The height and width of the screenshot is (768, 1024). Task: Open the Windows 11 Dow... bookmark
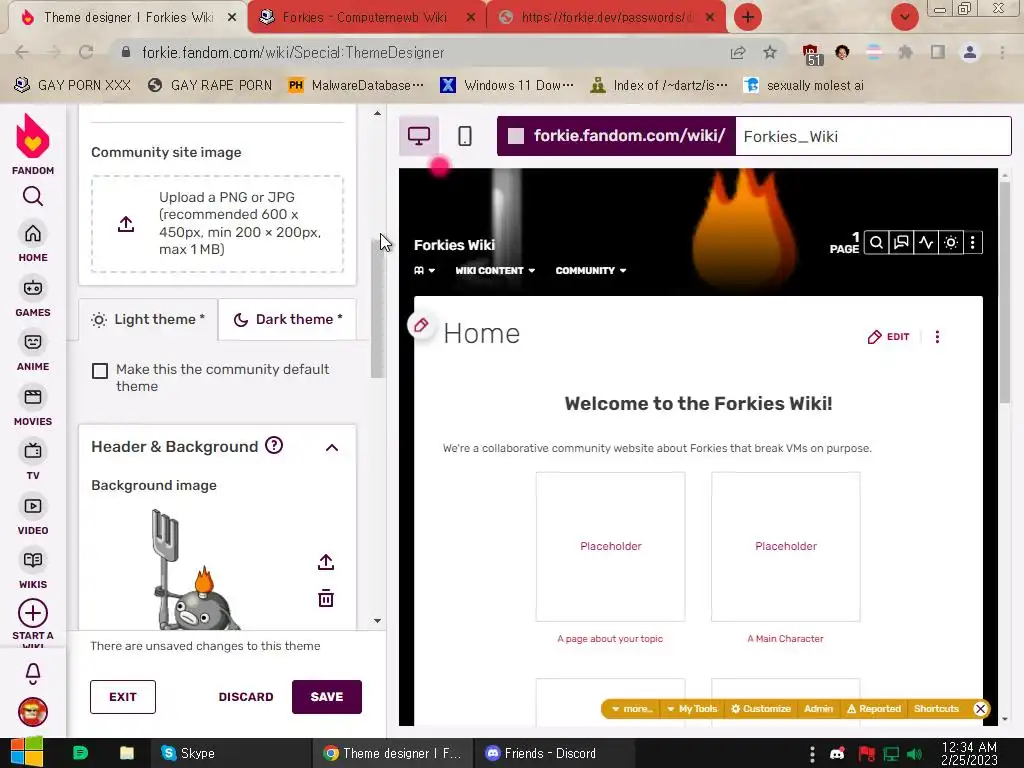507,85
